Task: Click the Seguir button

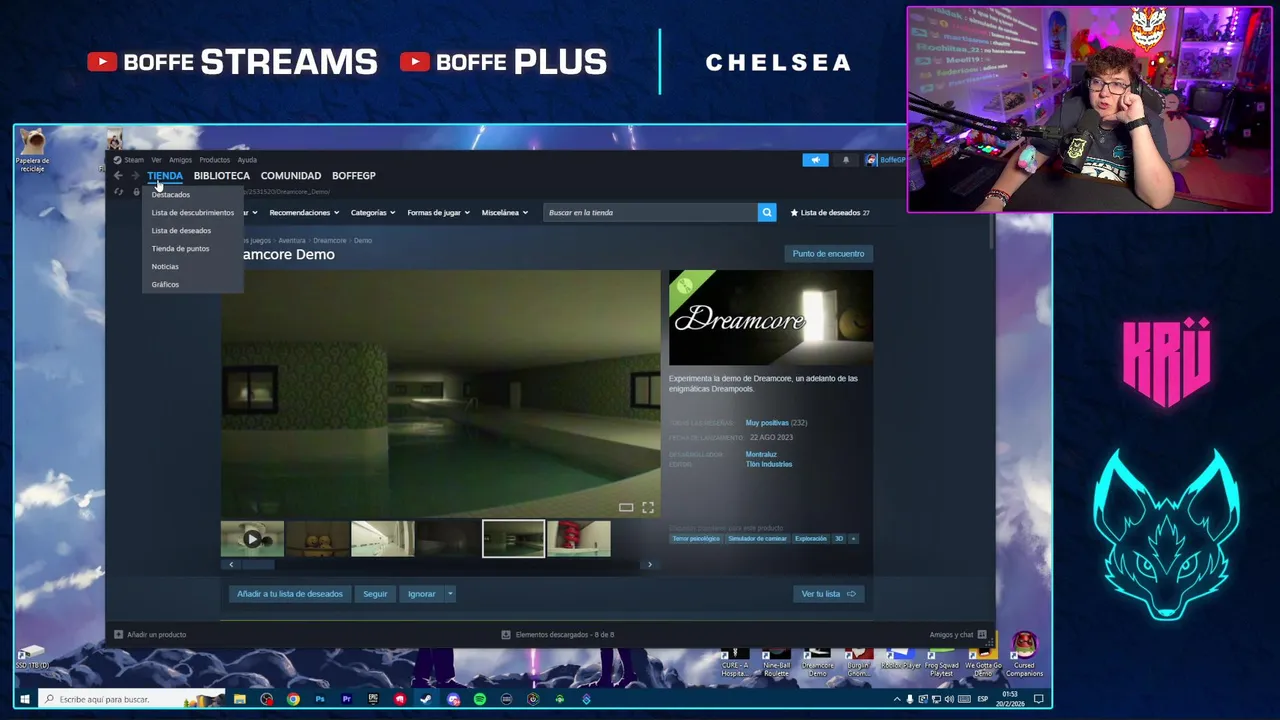Action: pos(375,594)
